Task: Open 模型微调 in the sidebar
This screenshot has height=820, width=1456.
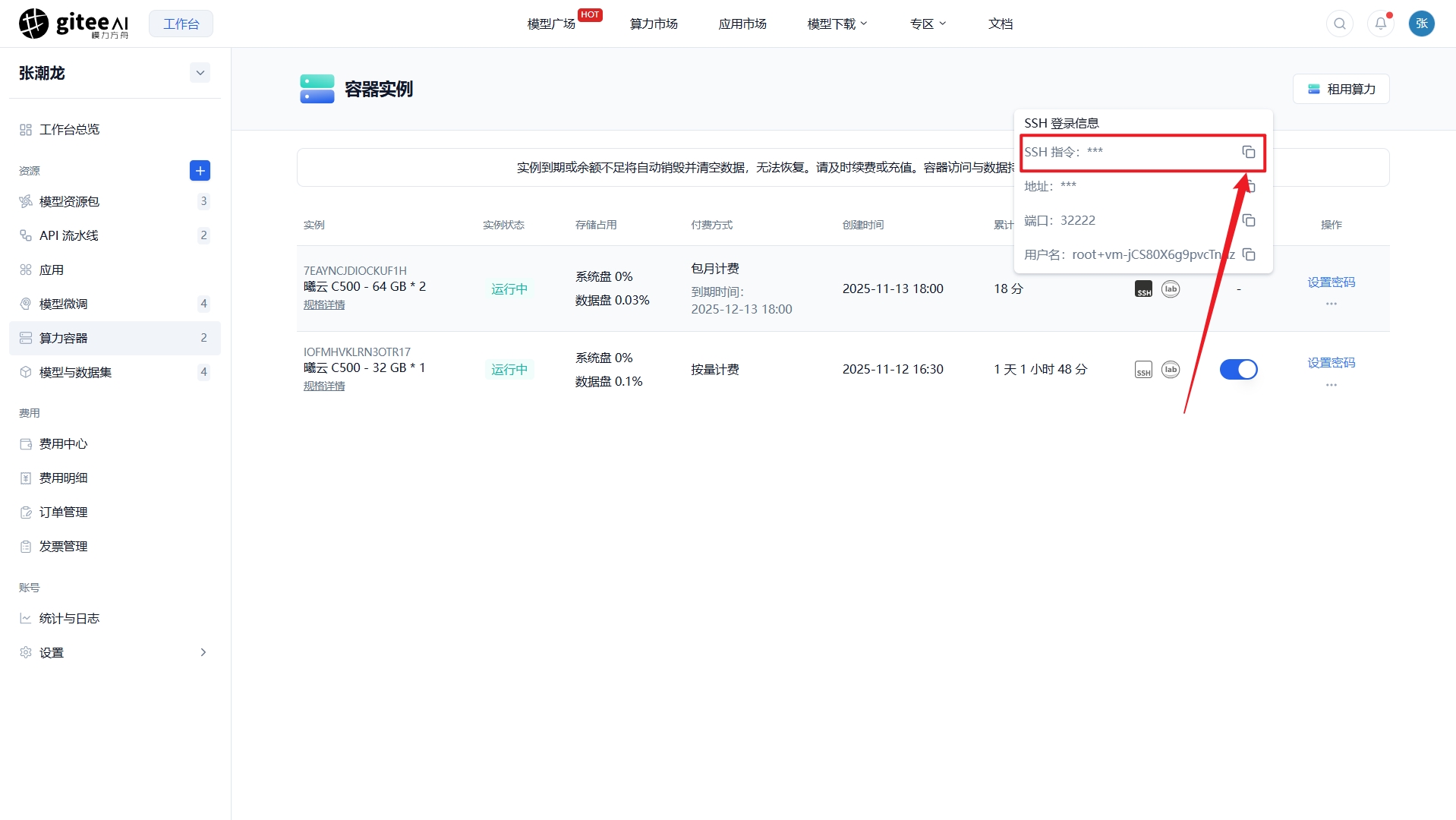Action: tap(115, 304)
